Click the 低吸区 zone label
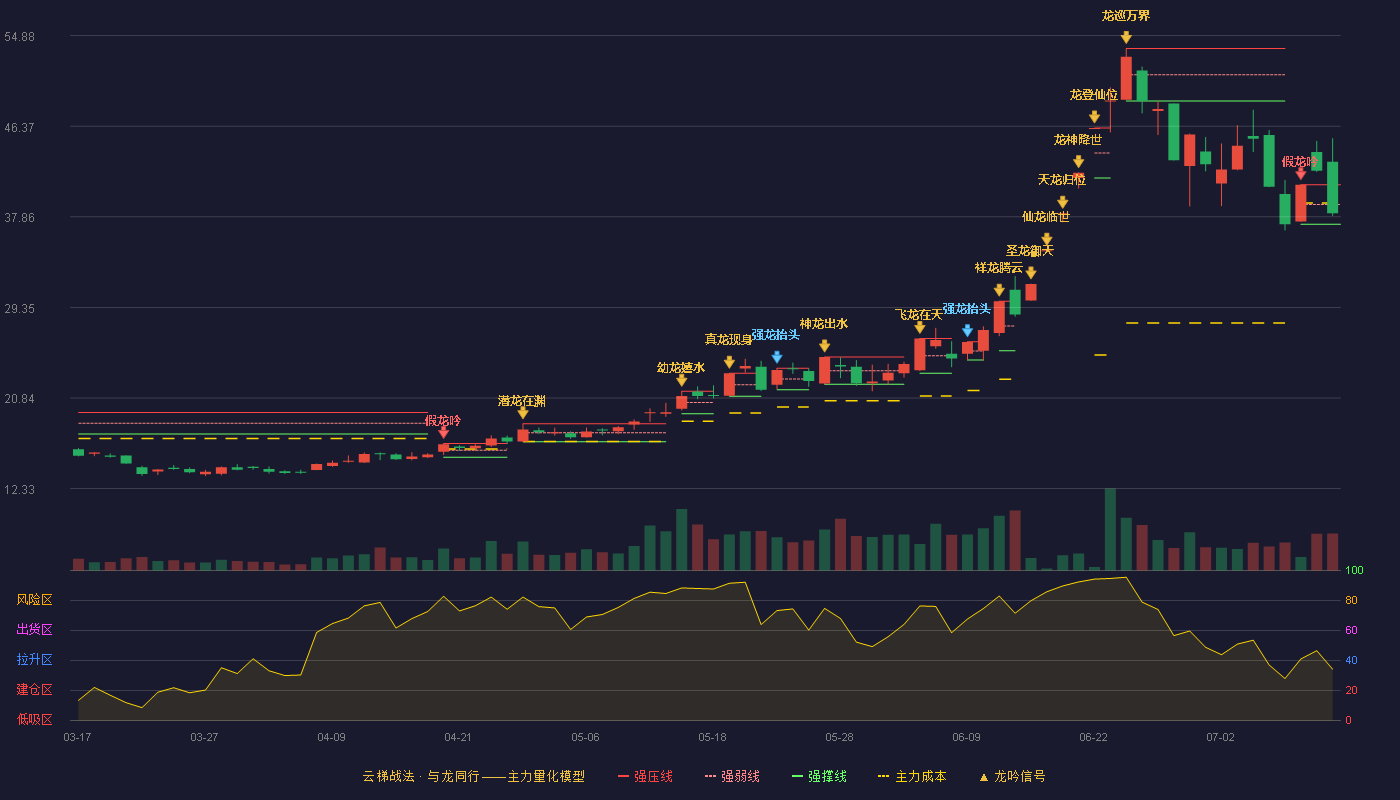Viewport: 1400px width, 800px height. pyautogui.click(x=34, y=719)
